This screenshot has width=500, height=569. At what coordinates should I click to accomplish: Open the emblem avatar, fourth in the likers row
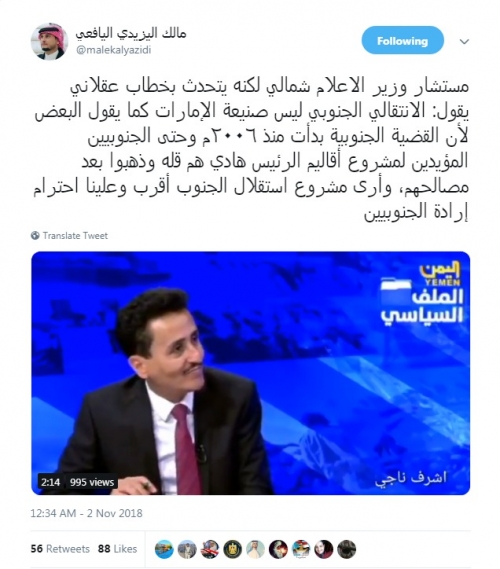click(233, 549)
